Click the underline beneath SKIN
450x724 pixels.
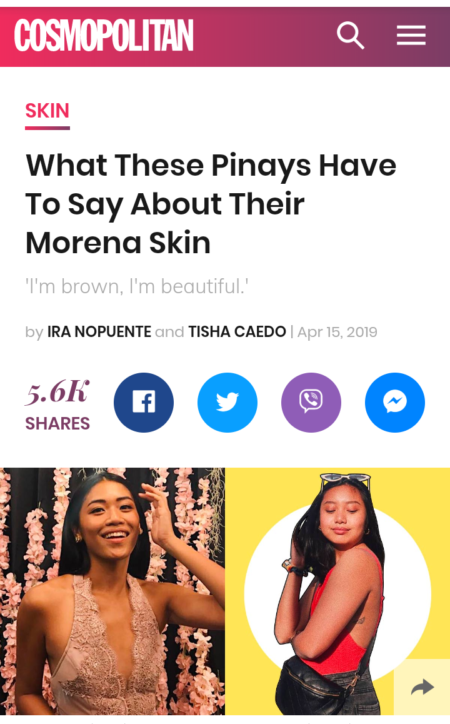tap(47, 128)
